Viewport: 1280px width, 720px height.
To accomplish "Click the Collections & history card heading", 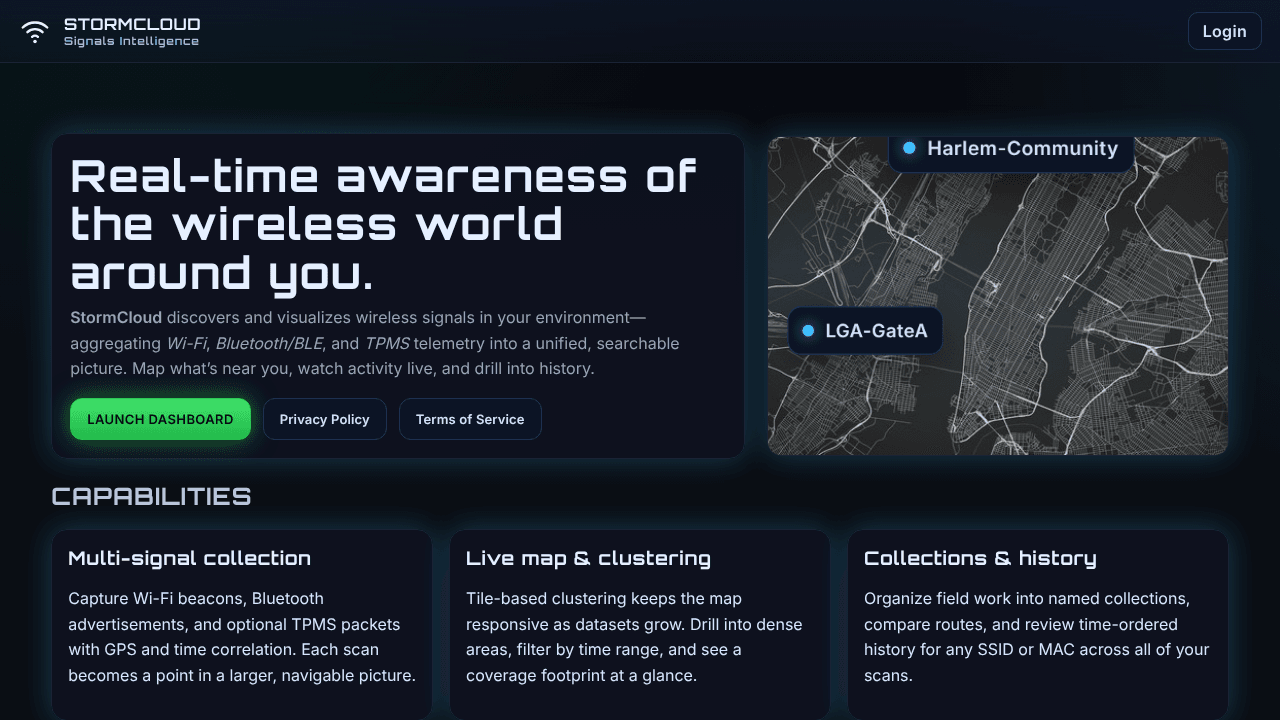I will (980, 558).
